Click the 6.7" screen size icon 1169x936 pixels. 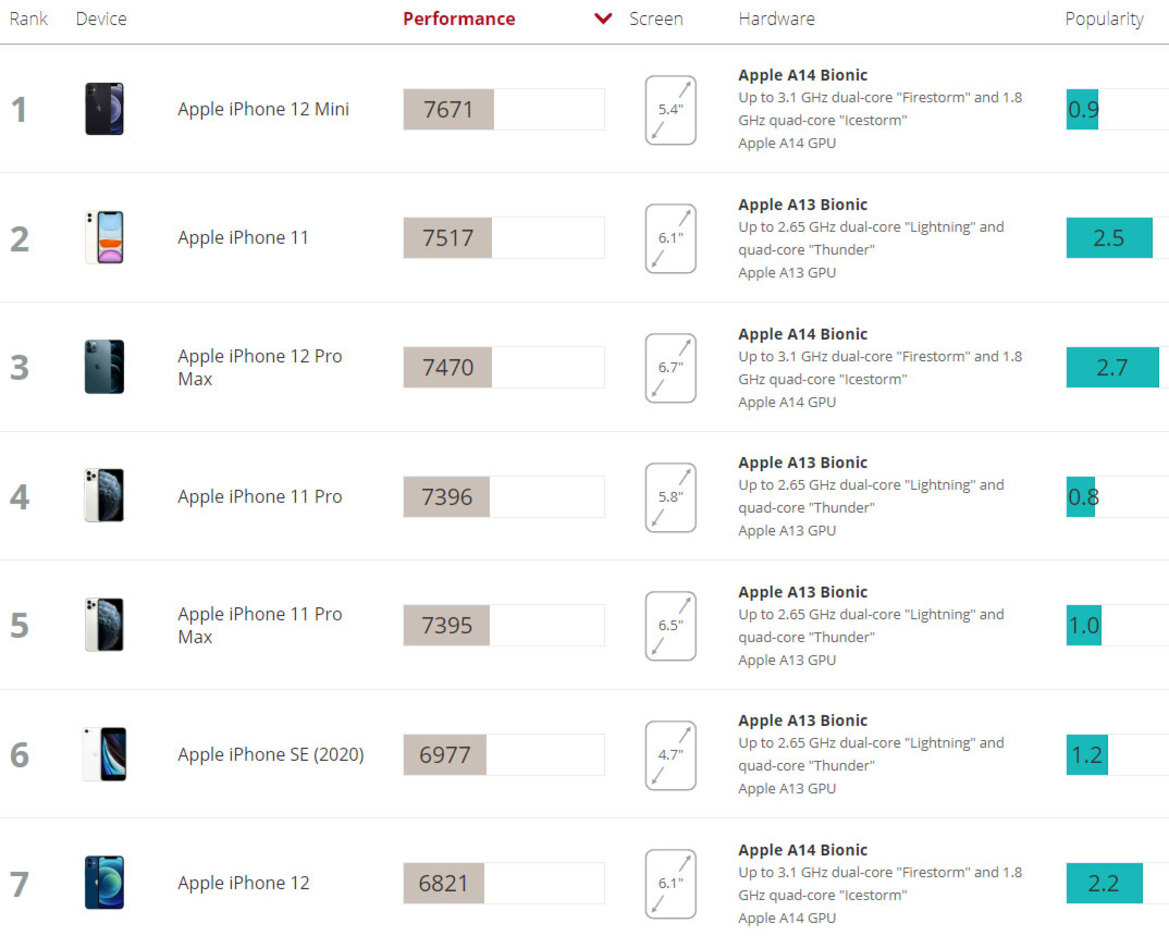tap(670, 368)
